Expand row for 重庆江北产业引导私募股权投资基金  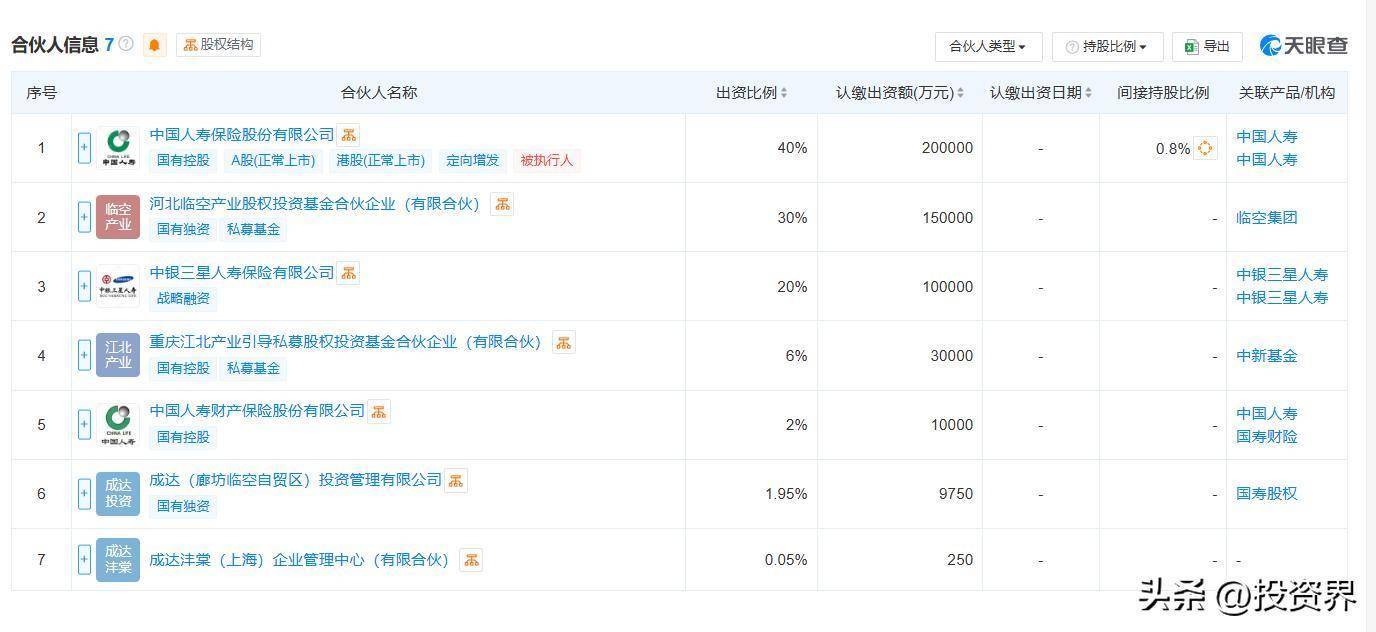tap(84, 355)
